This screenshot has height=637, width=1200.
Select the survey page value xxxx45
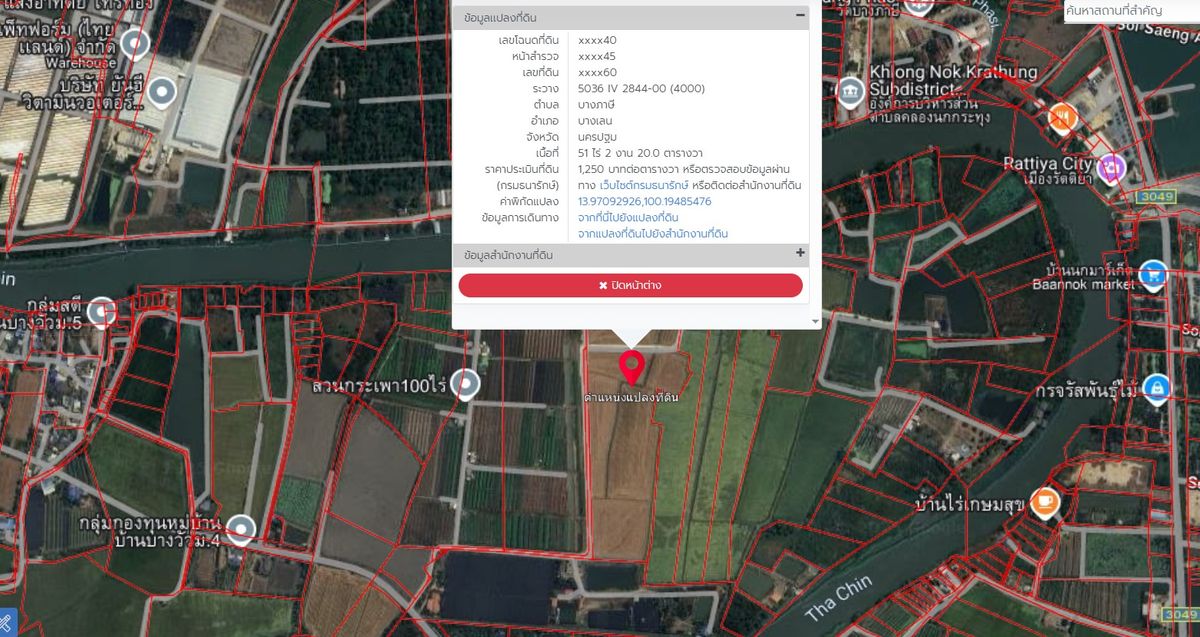[x=597, y=56]
